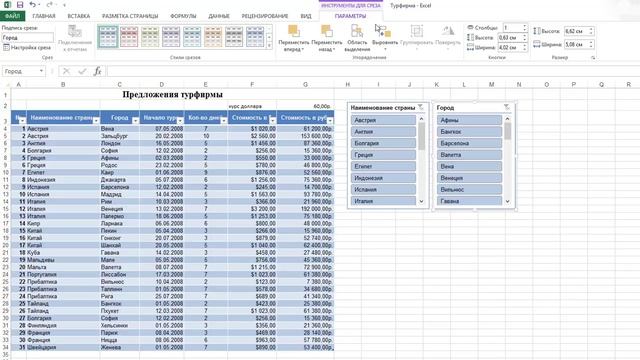This screenshot has height=360, width=640.
Task: Click Выровнять align icon
Action: (384, 31)
